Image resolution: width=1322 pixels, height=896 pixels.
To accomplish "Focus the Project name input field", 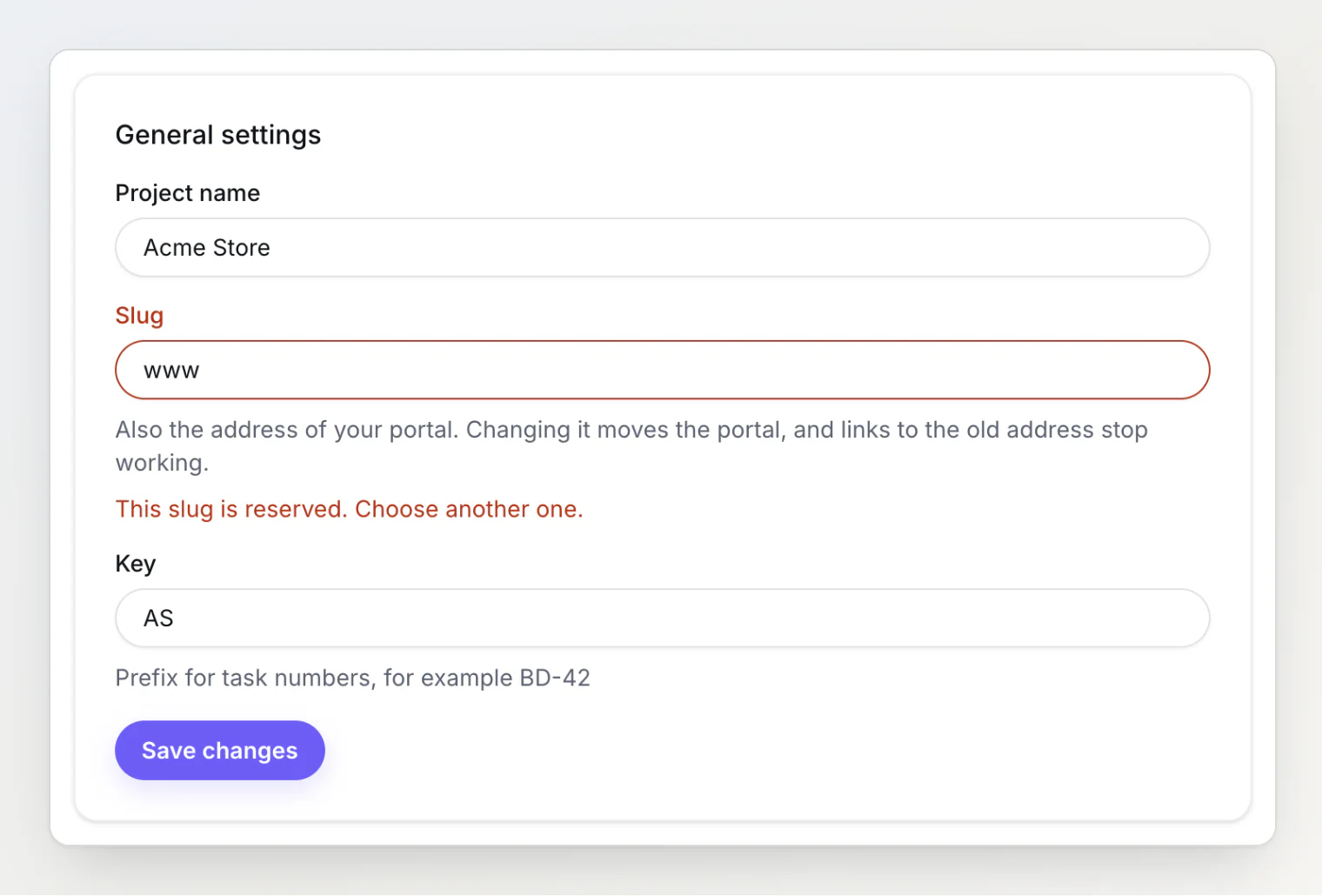I will [x=663, y=248].
